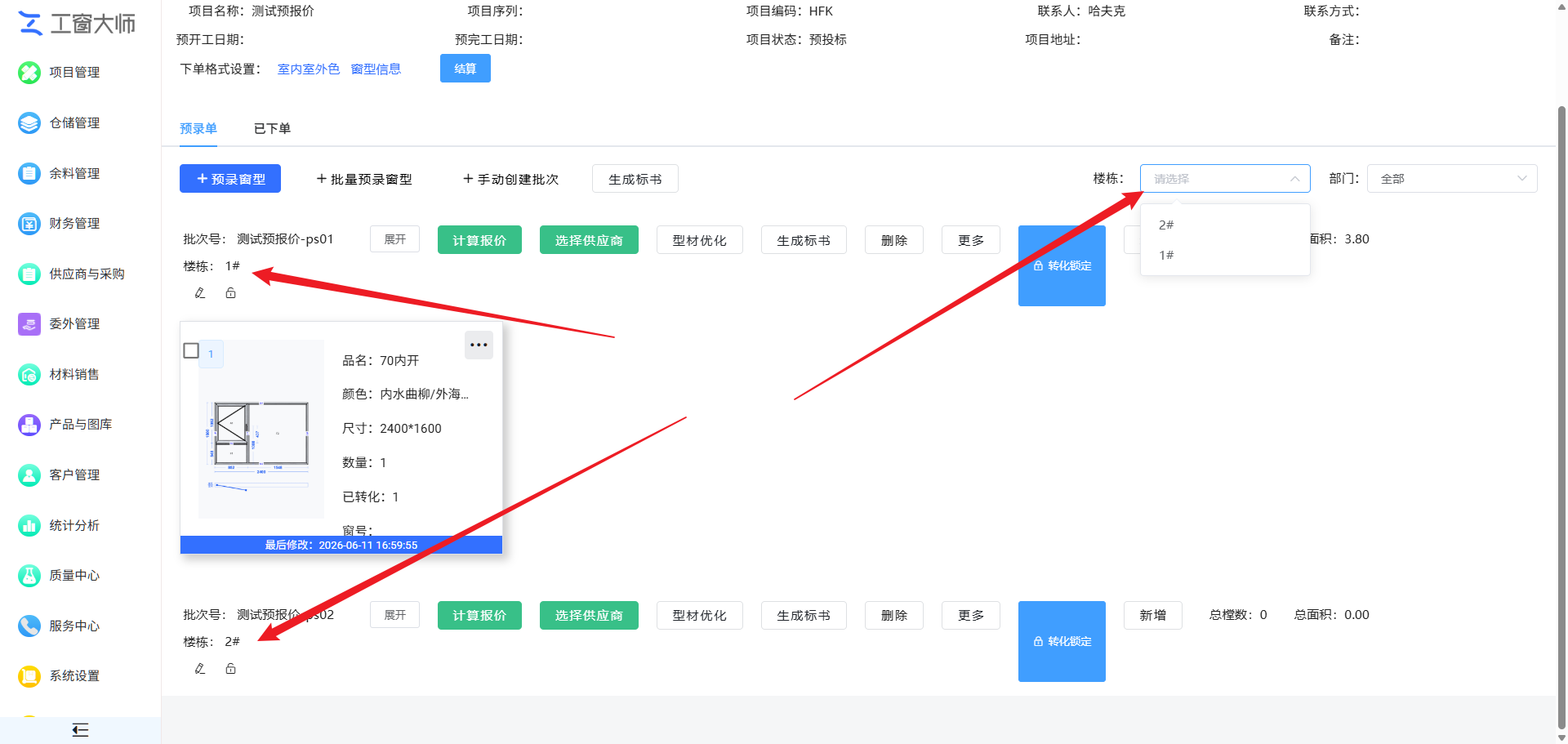The height and width of the screenshot is (744, 1568).
Task: Open 仓储管理 in the sidebar
Action: 59,123
